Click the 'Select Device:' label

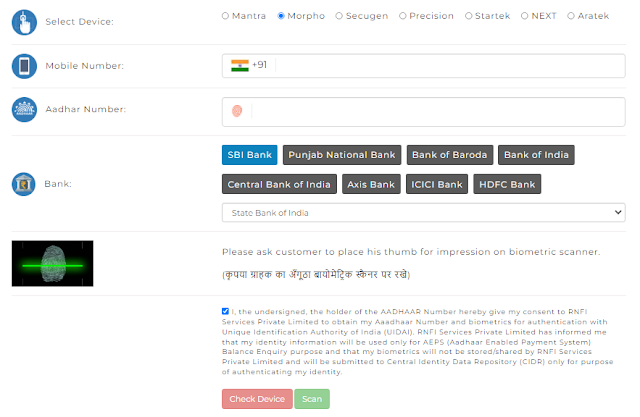click(x=80, y=22)
